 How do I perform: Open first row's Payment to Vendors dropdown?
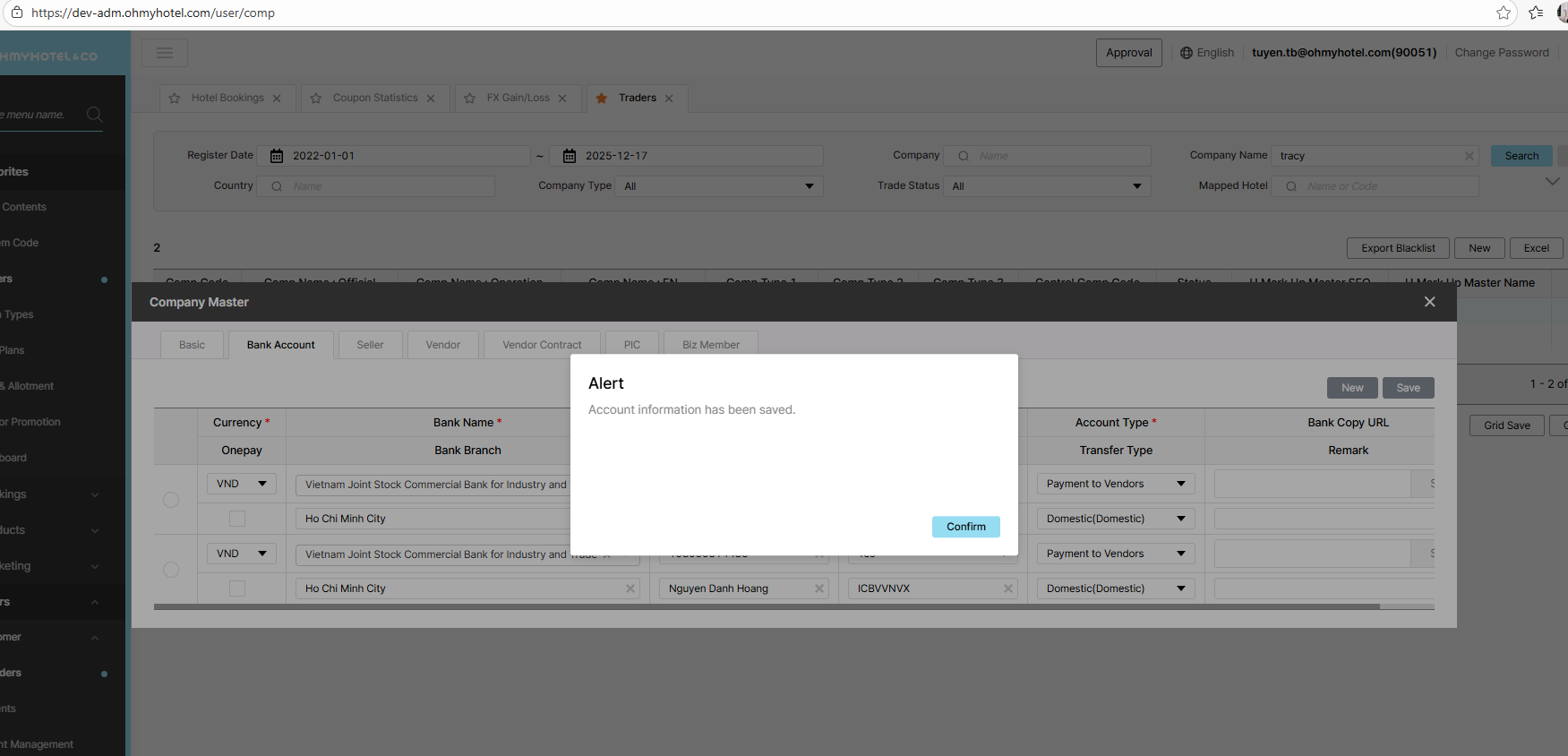1116,484
